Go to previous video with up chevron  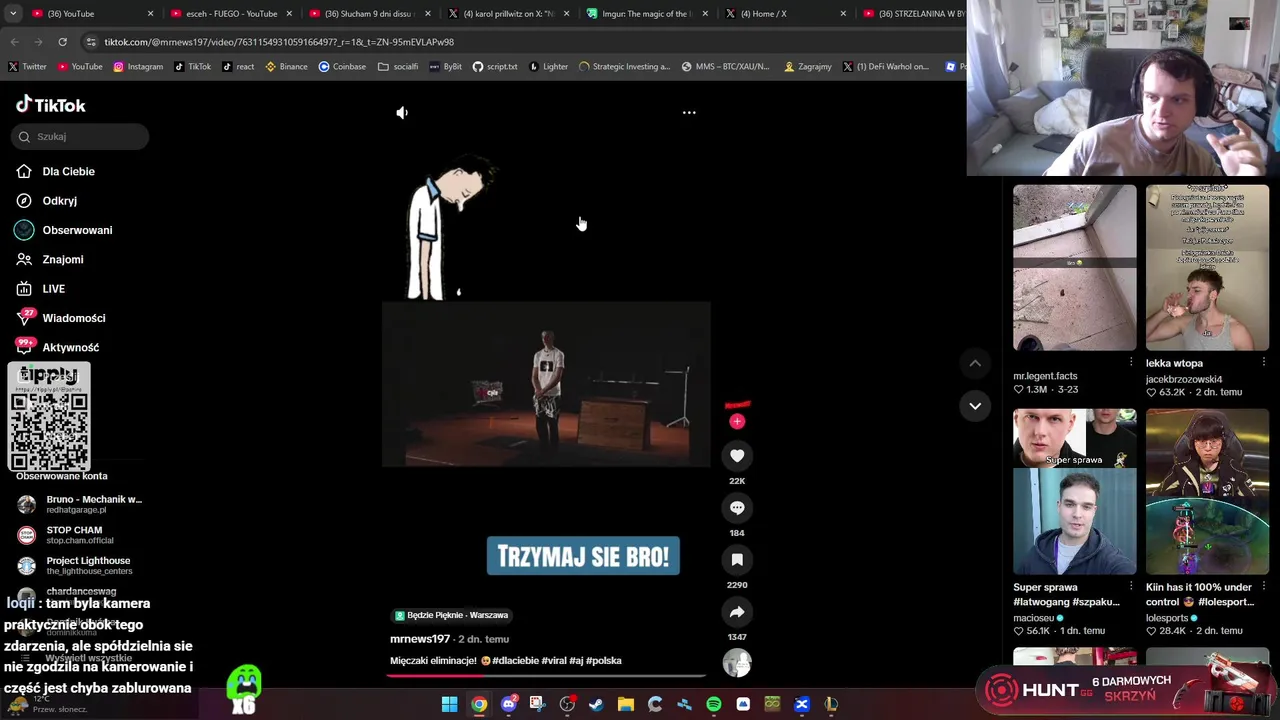tap(975, 364)
